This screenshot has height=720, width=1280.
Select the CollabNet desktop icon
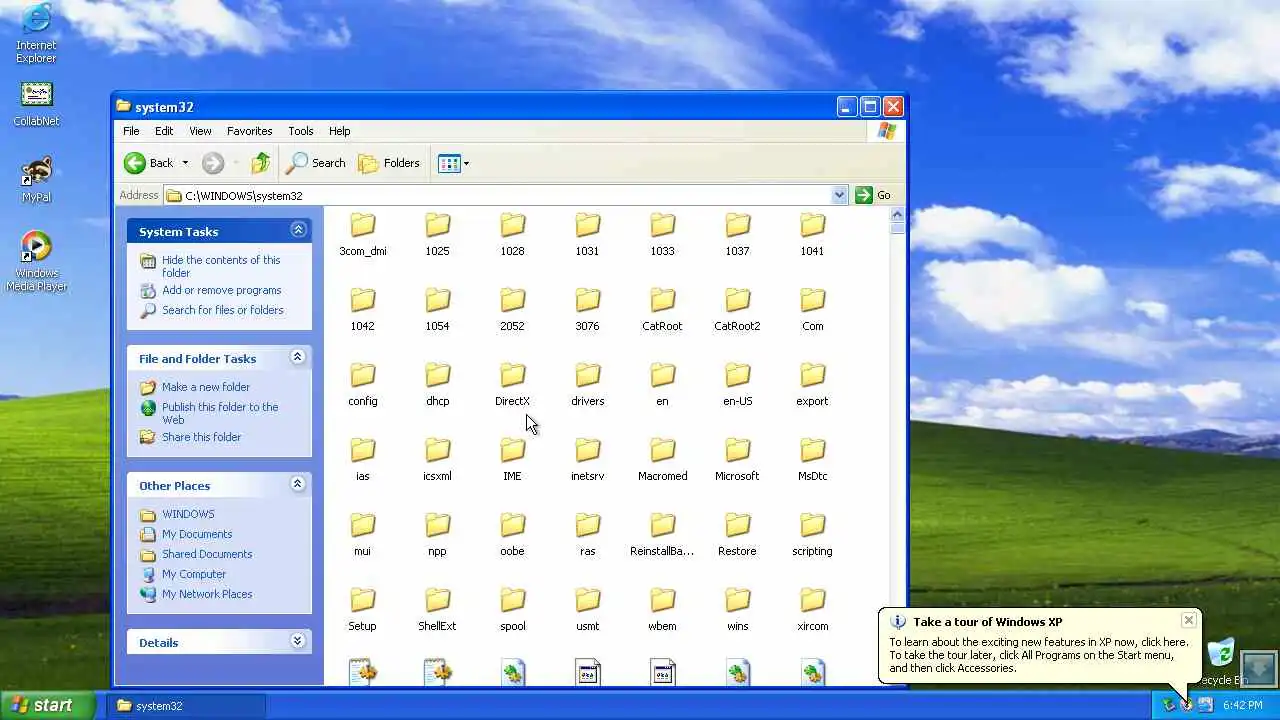[x=36, y=104]
